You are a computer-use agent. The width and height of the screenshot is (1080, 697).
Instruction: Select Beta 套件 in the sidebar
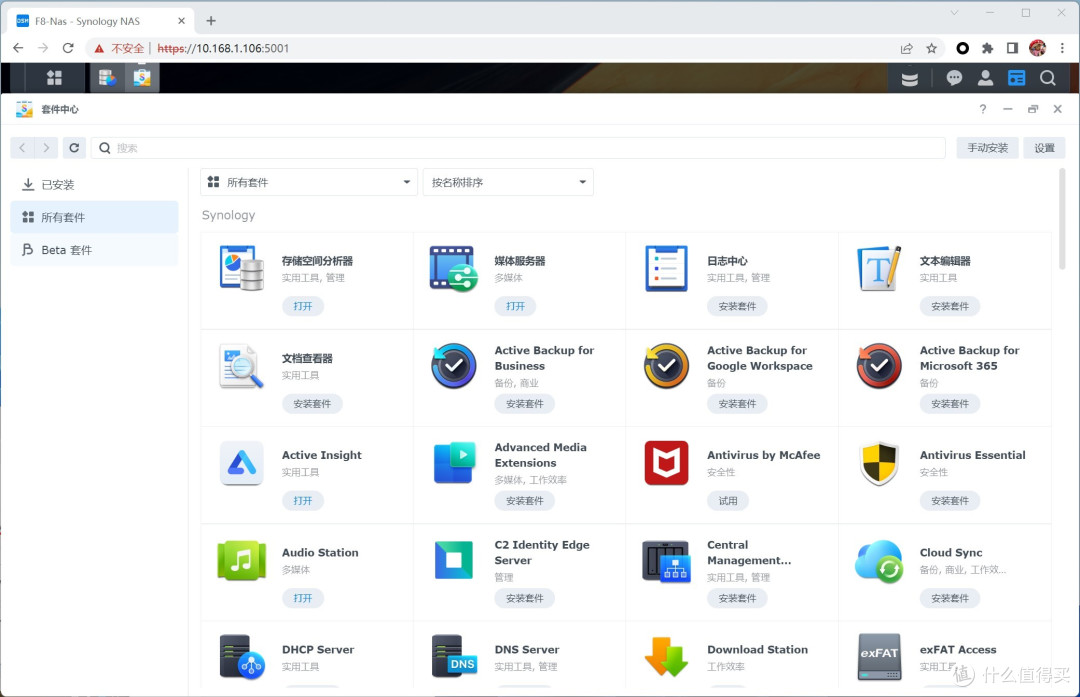tap(94, 250)
